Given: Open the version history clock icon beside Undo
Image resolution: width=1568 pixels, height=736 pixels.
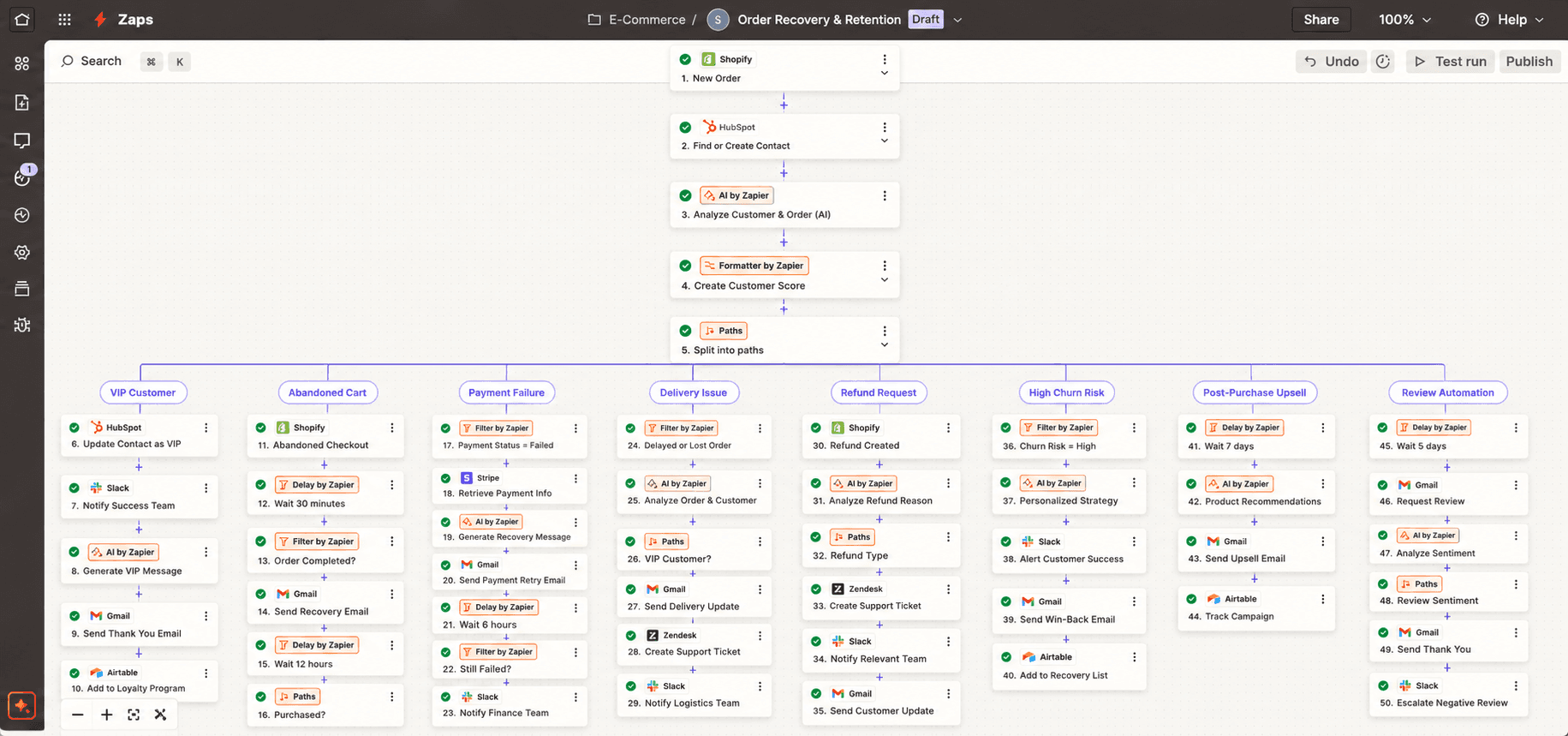Looking at the screenshot, I should click(1383, 62).
